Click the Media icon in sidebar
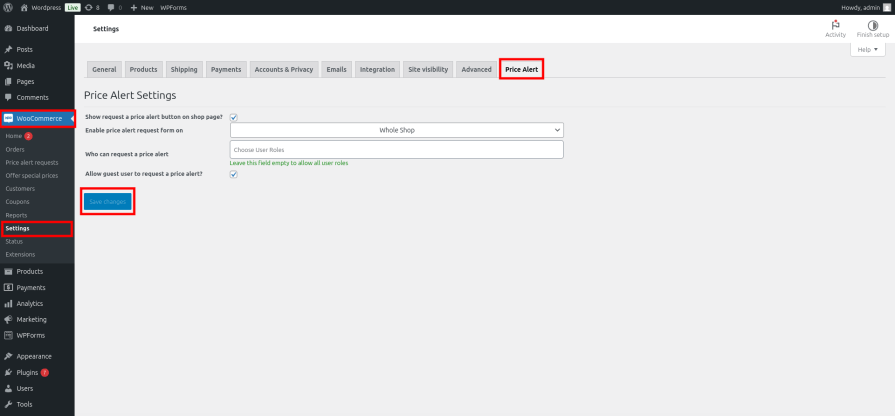 pyautogui.click(x=8, y=66)
